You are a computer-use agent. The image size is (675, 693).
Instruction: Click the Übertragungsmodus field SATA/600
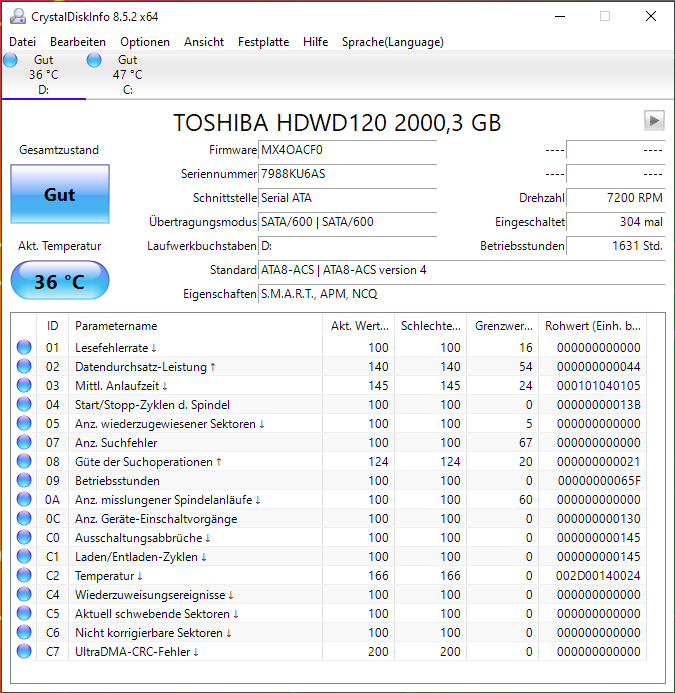tap(347, 222)
